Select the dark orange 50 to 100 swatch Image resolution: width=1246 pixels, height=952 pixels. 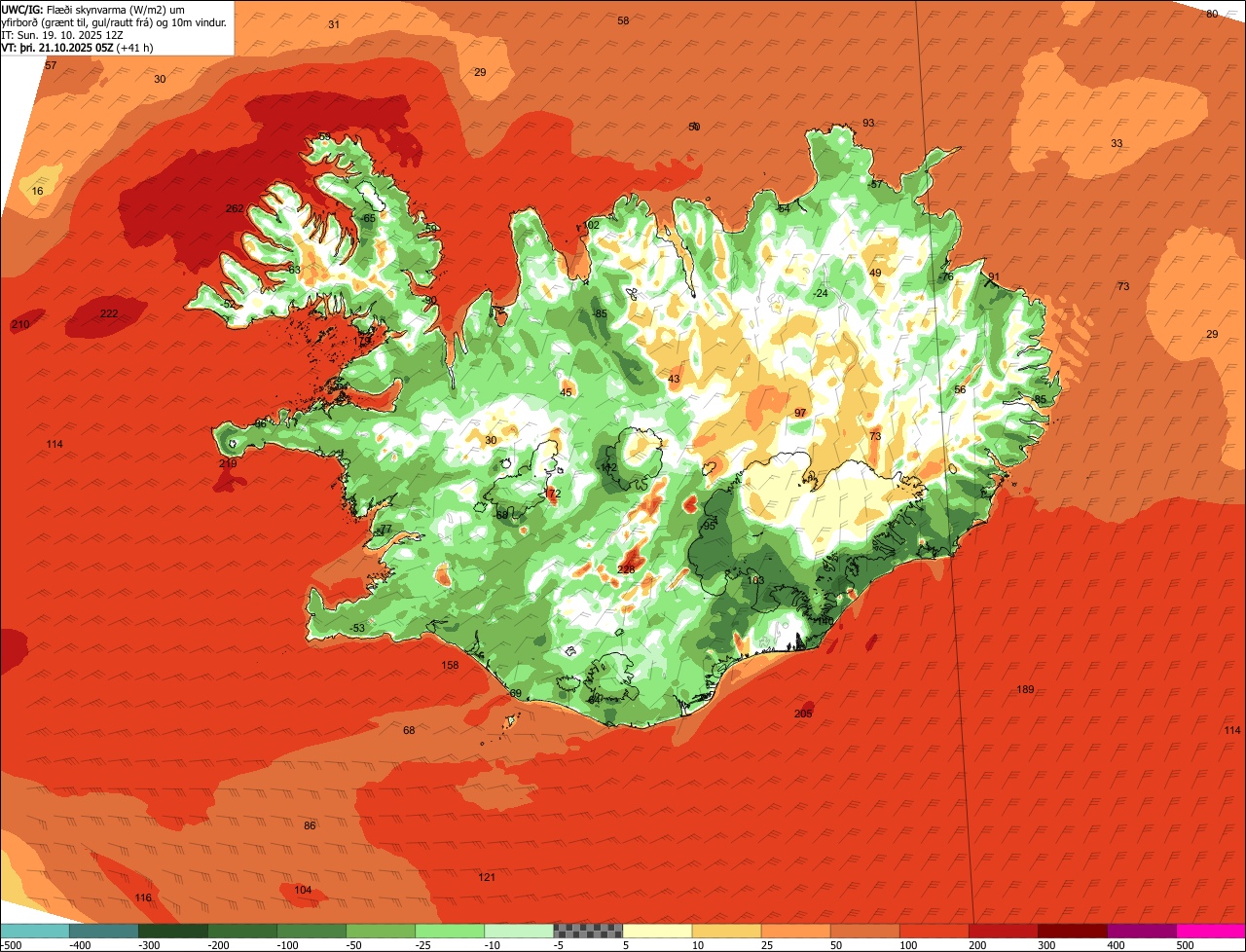point(864,931)
